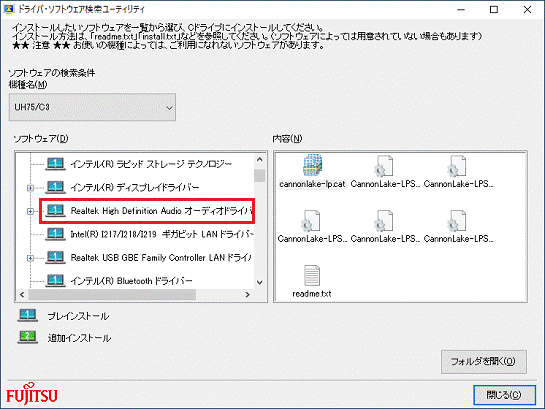Click the 追加インストール legend text

point(79,338)
